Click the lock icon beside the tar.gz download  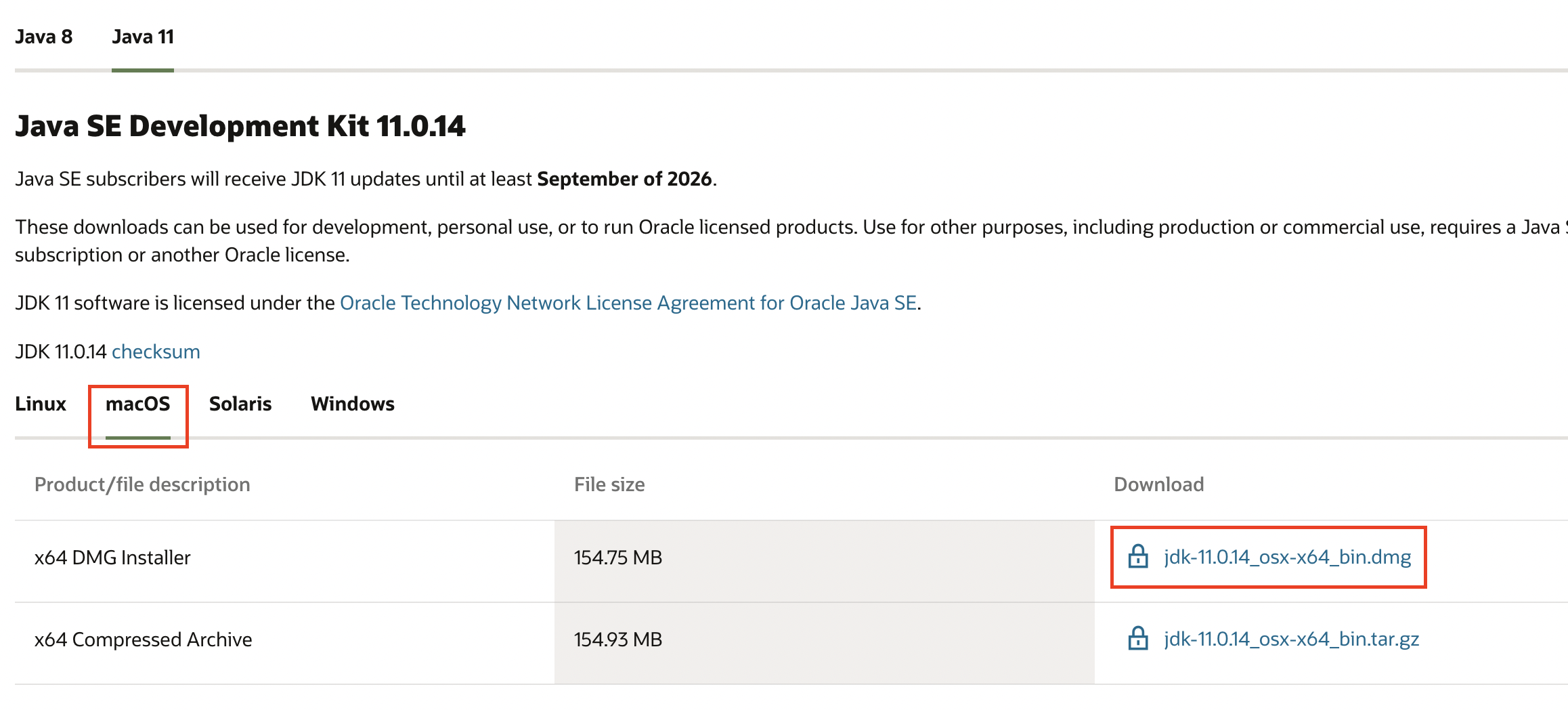(x=1138, y=639)
